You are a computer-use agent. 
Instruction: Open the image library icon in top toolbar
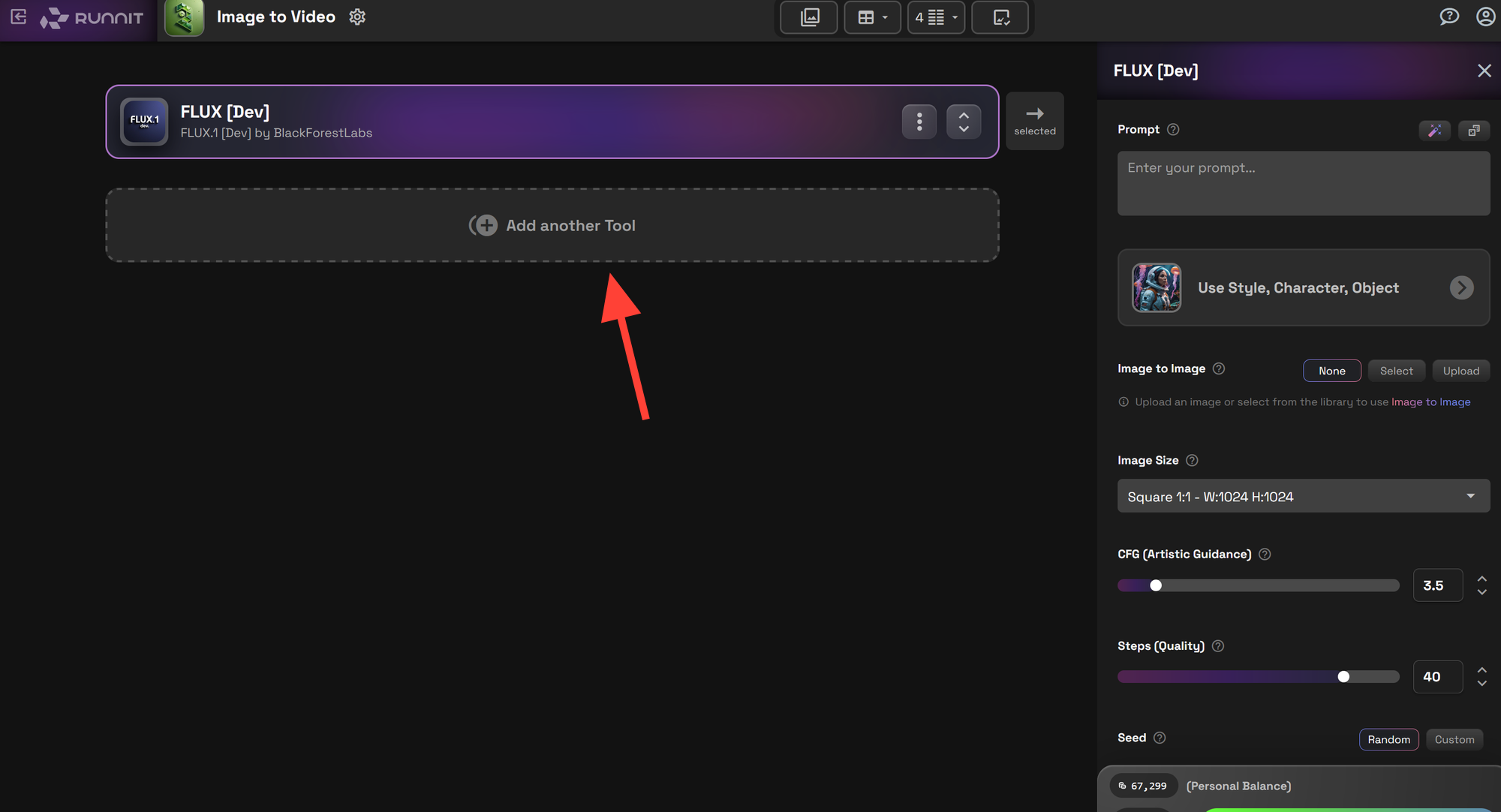[x=809, y=17]
